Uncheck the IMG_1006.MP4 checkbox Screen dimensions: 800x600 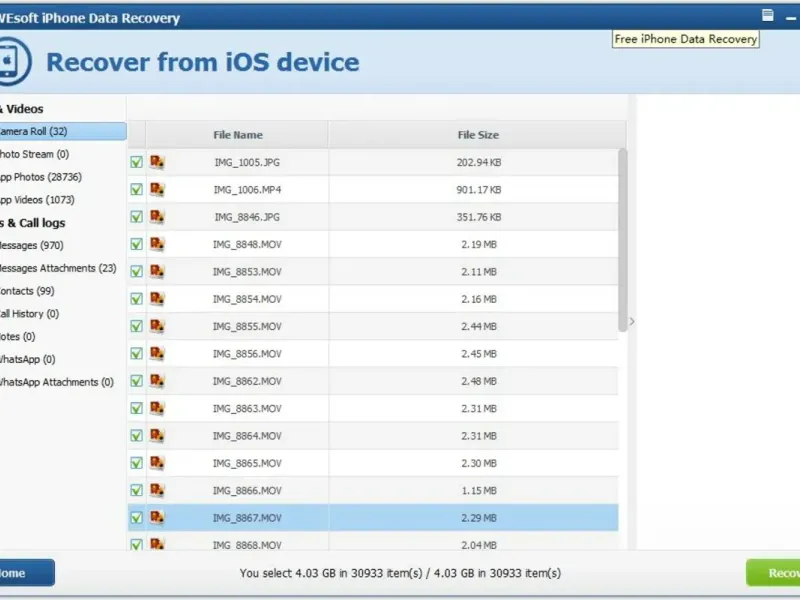(x=136, y=189)
